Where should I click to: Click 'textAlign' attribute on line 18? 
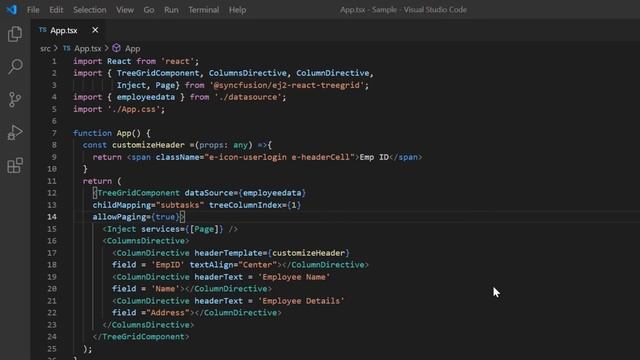[211, 265]
